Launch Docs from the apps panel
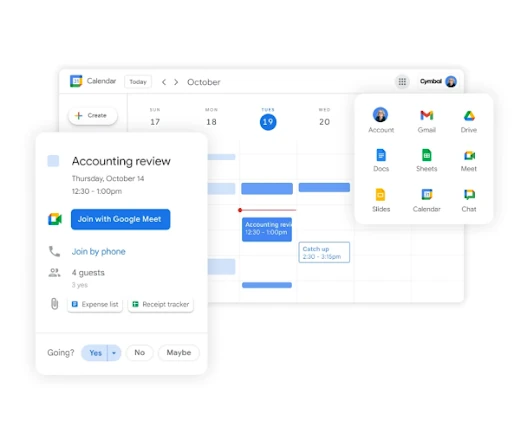527x433 pixels. (x=381, y=160)
